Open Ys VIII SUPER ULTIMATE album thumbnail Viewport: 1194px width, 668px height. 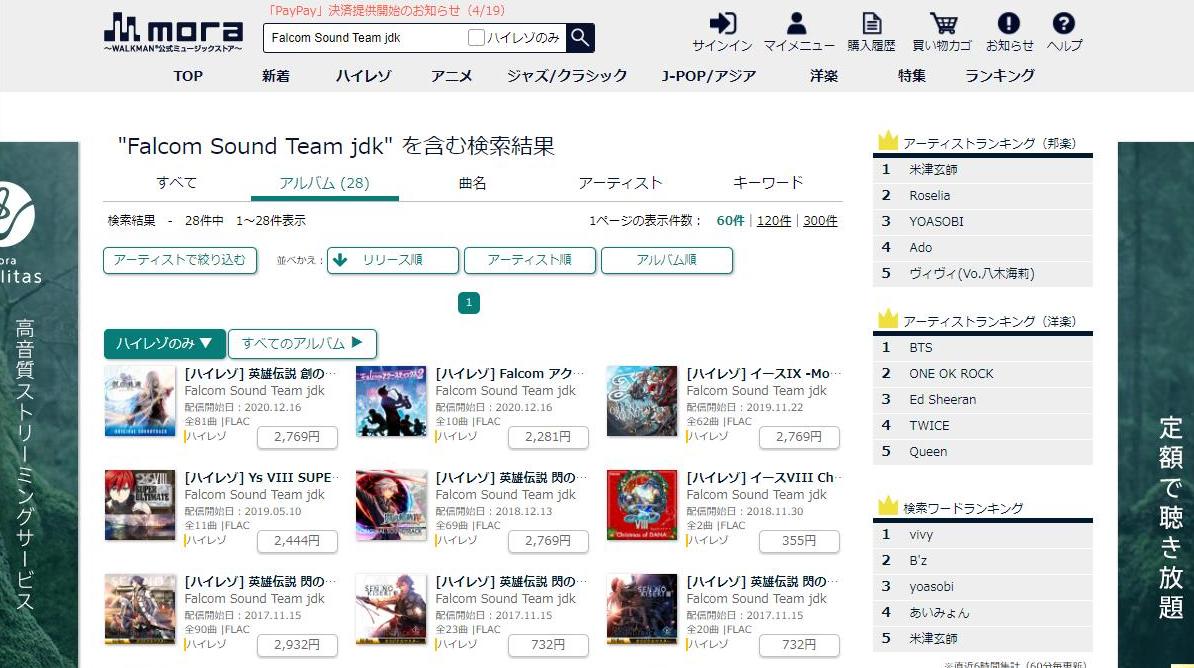pos(139,505)
